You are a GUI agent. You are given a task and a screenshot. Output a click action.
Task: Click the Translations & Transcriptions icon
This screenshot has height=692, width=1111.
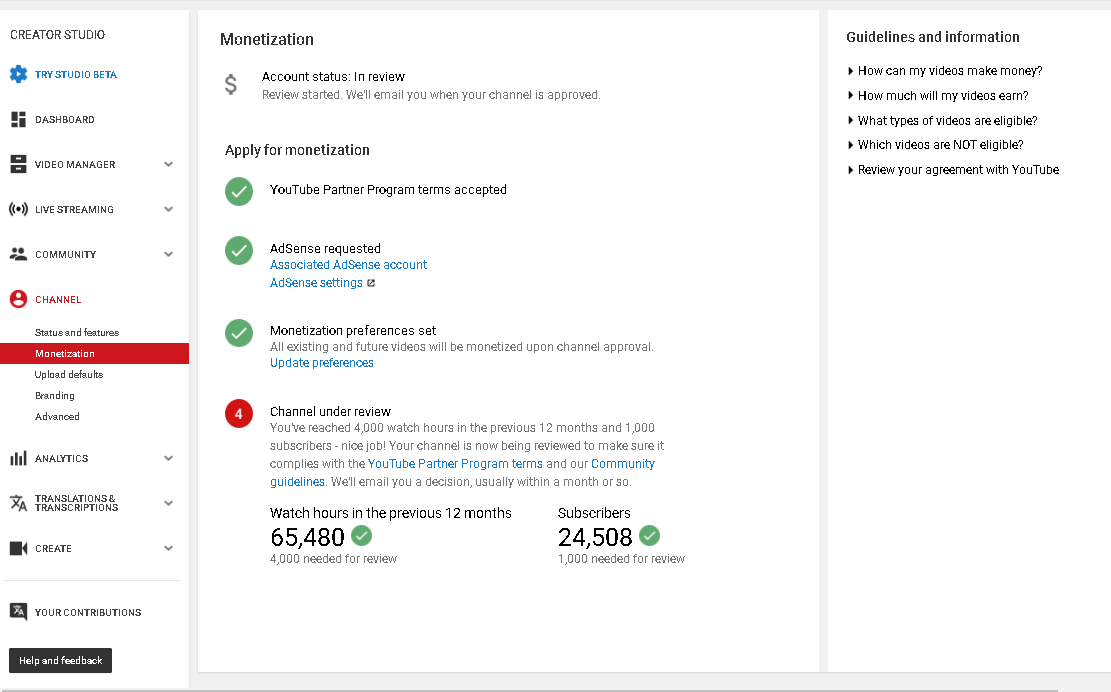[18, 503]
